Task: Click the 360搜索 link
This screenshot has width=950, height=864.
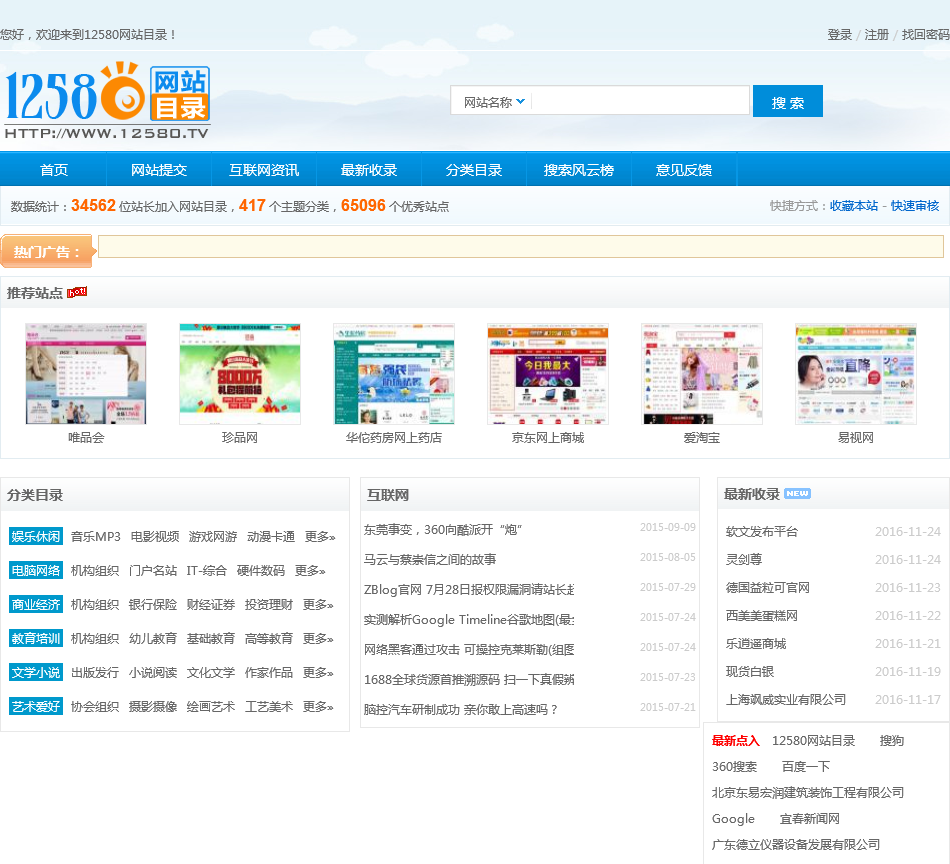Action: coord(734,766)
